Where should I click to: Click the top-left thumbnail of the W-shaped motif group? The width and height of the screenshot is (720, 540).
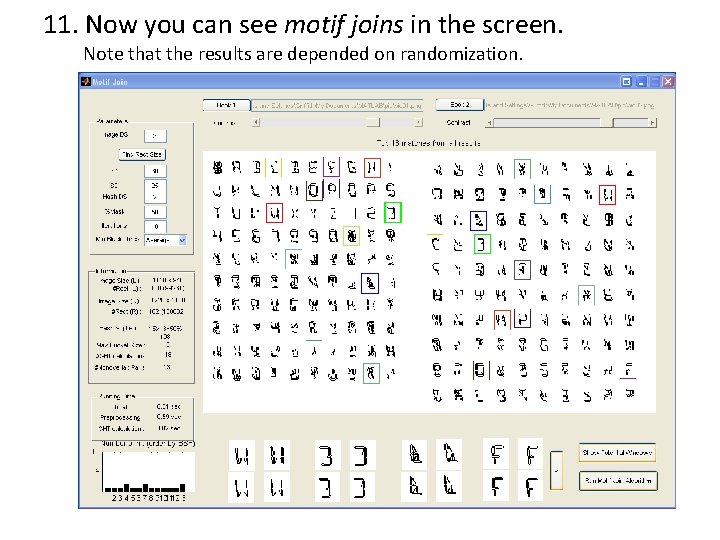point(242,455)
